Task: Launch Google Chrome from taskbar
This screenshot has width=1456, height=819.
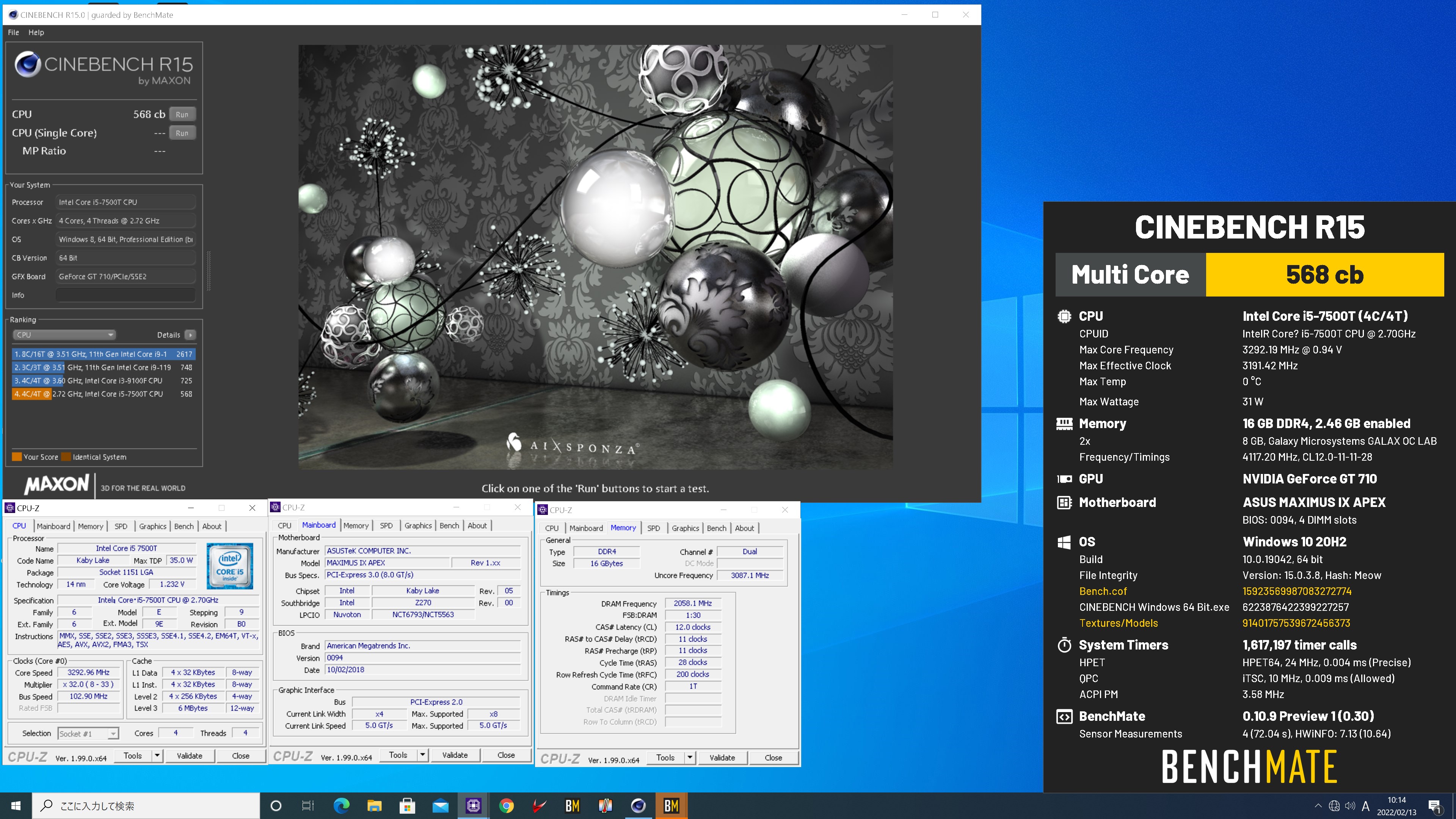Action: point(507,805)
